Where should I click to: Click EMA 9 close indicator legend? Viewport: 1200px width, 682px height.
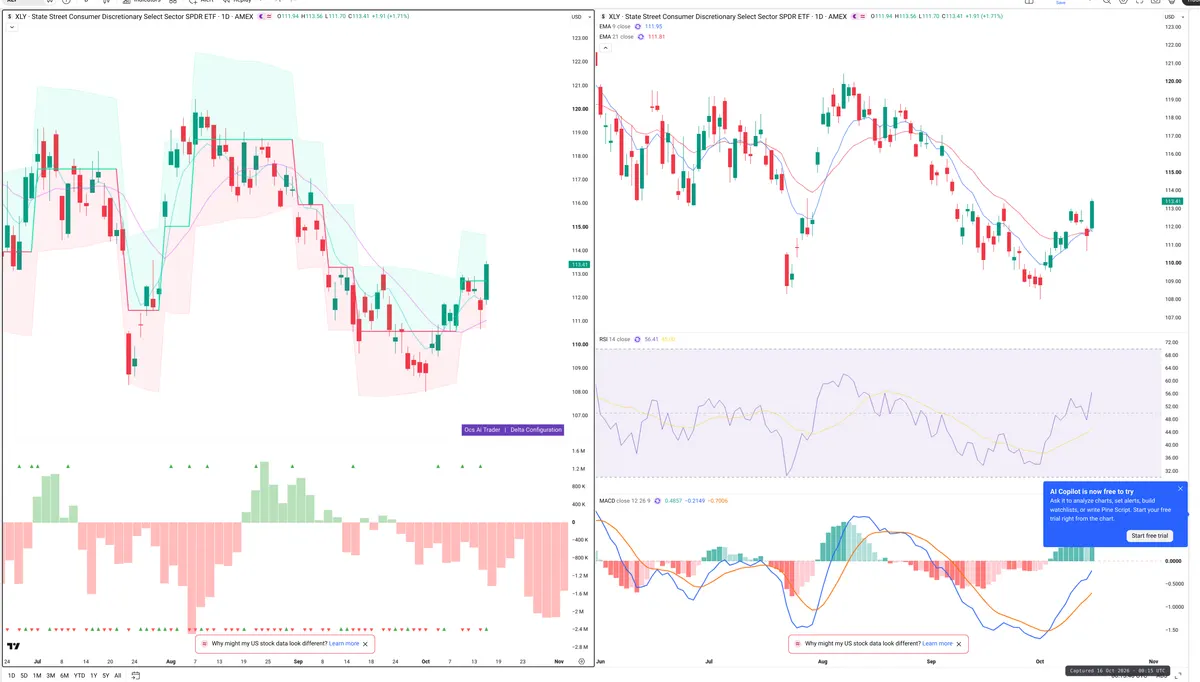click(615, 27)
